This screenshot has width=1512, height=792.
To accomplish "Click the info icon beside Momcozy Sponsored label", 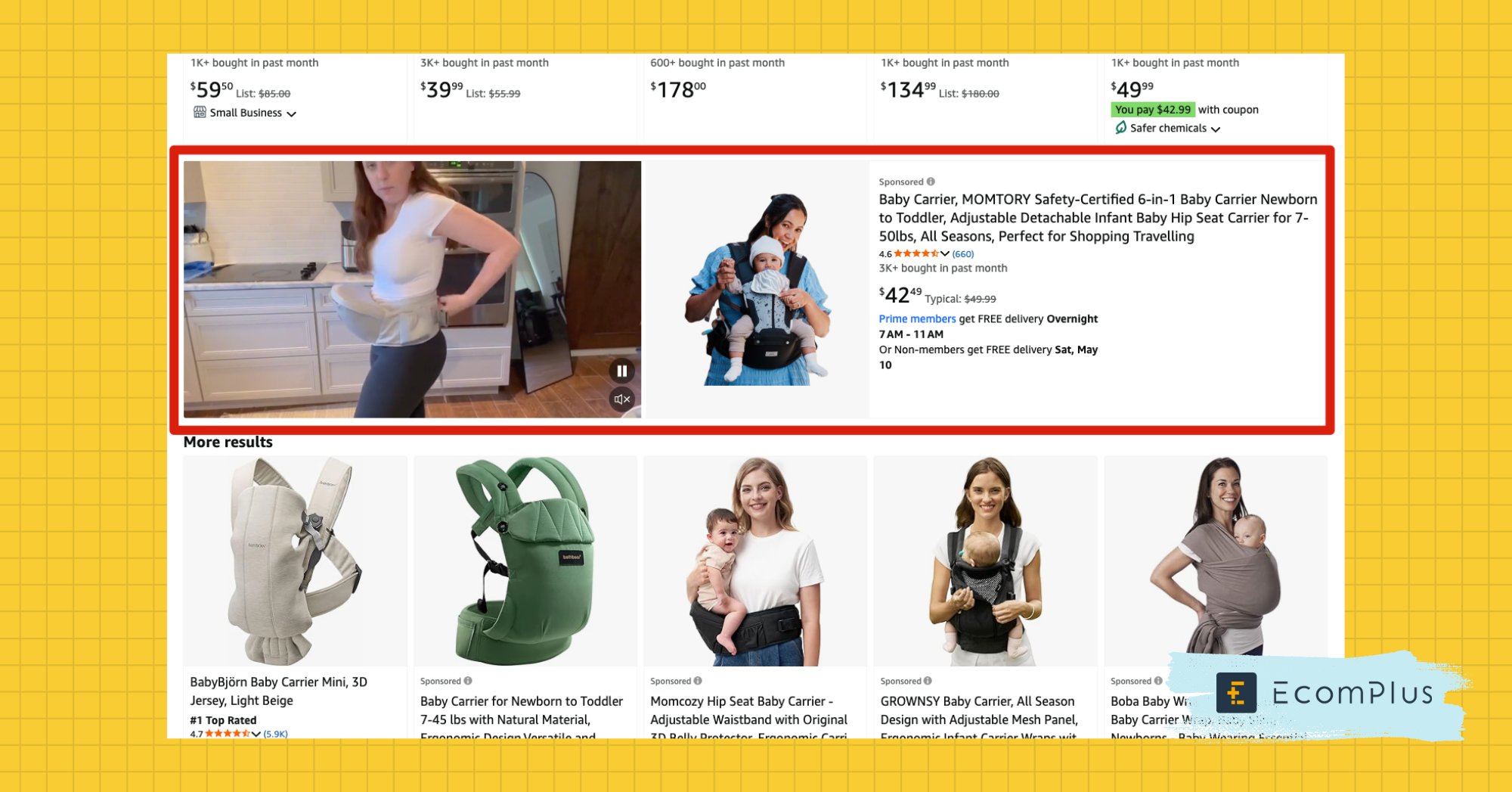I will click(x=698, y=681).
